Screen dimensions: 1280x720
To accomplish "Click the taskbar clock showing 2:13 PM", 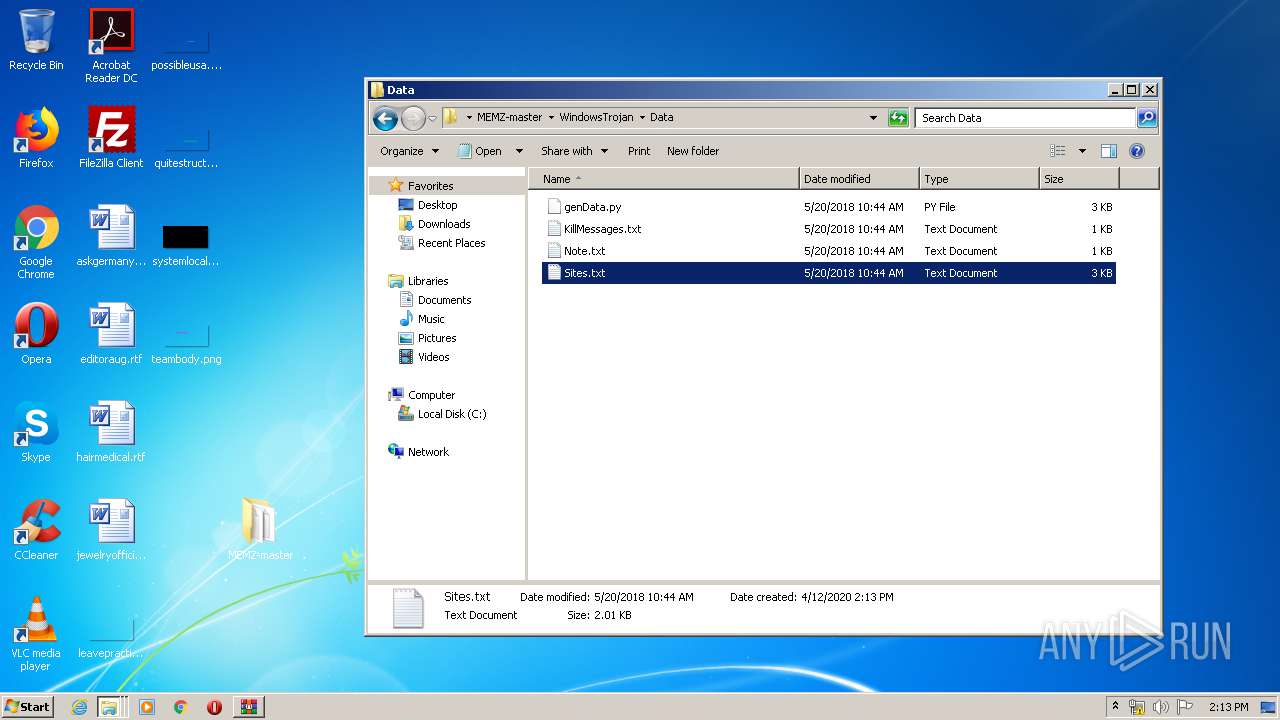I will tap(1228, 707).
